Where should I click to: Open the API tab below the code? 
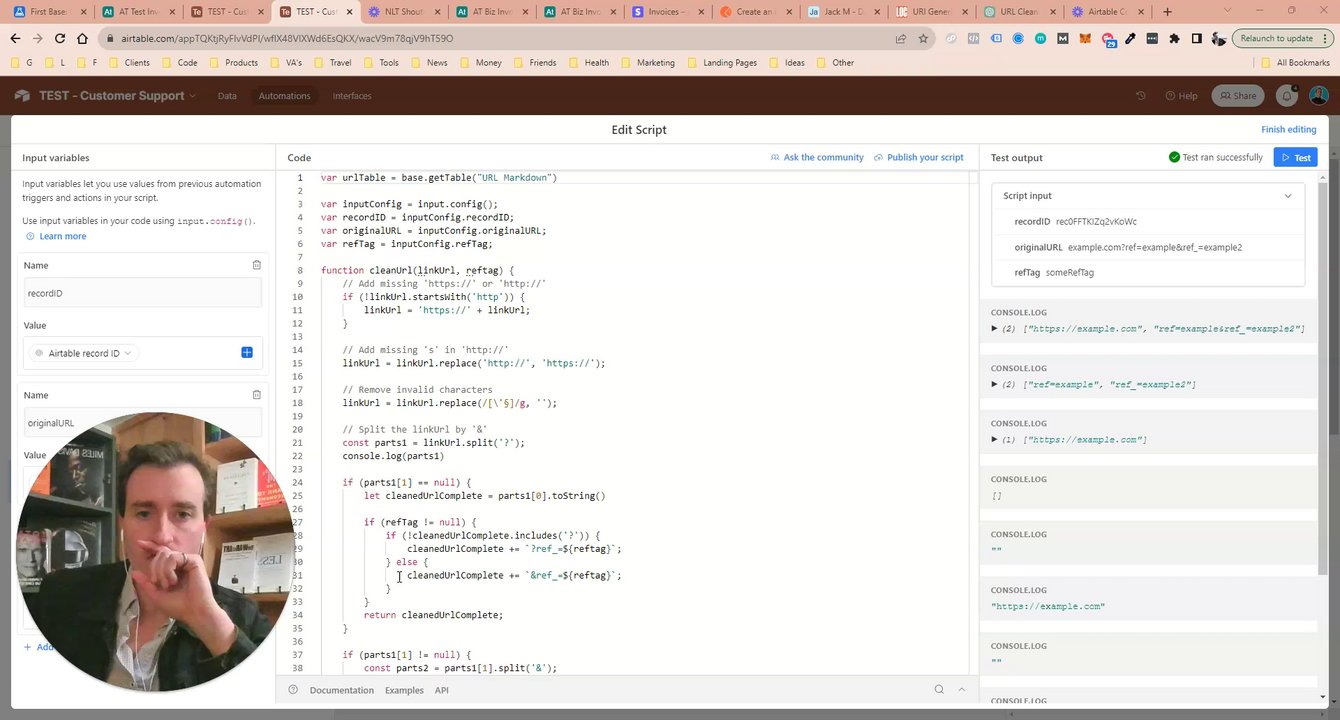point(441,690)
